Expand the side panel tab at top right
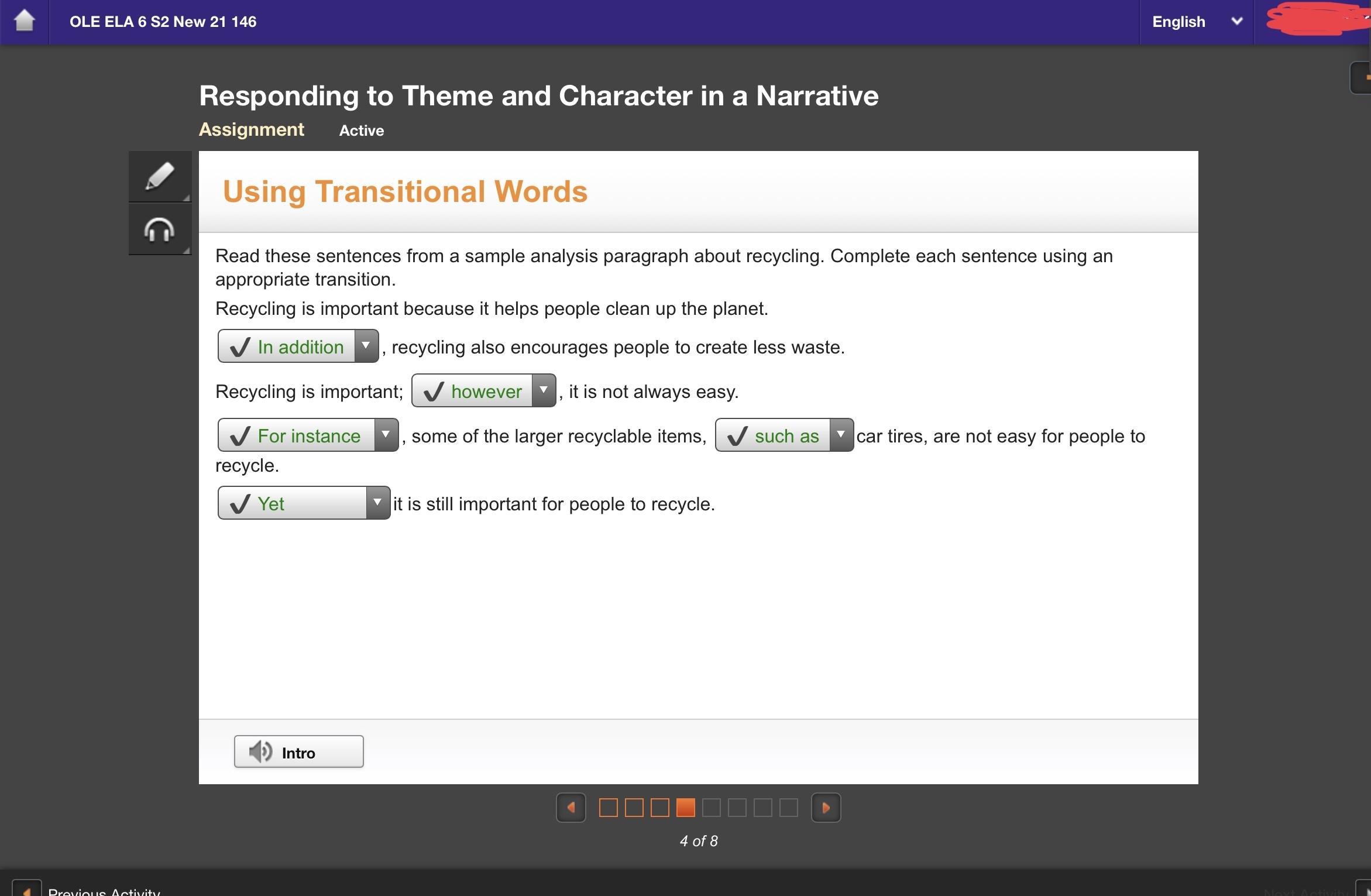This screenshot has width=1371, height=896. pyautogui.click(x=1362, y=77)
